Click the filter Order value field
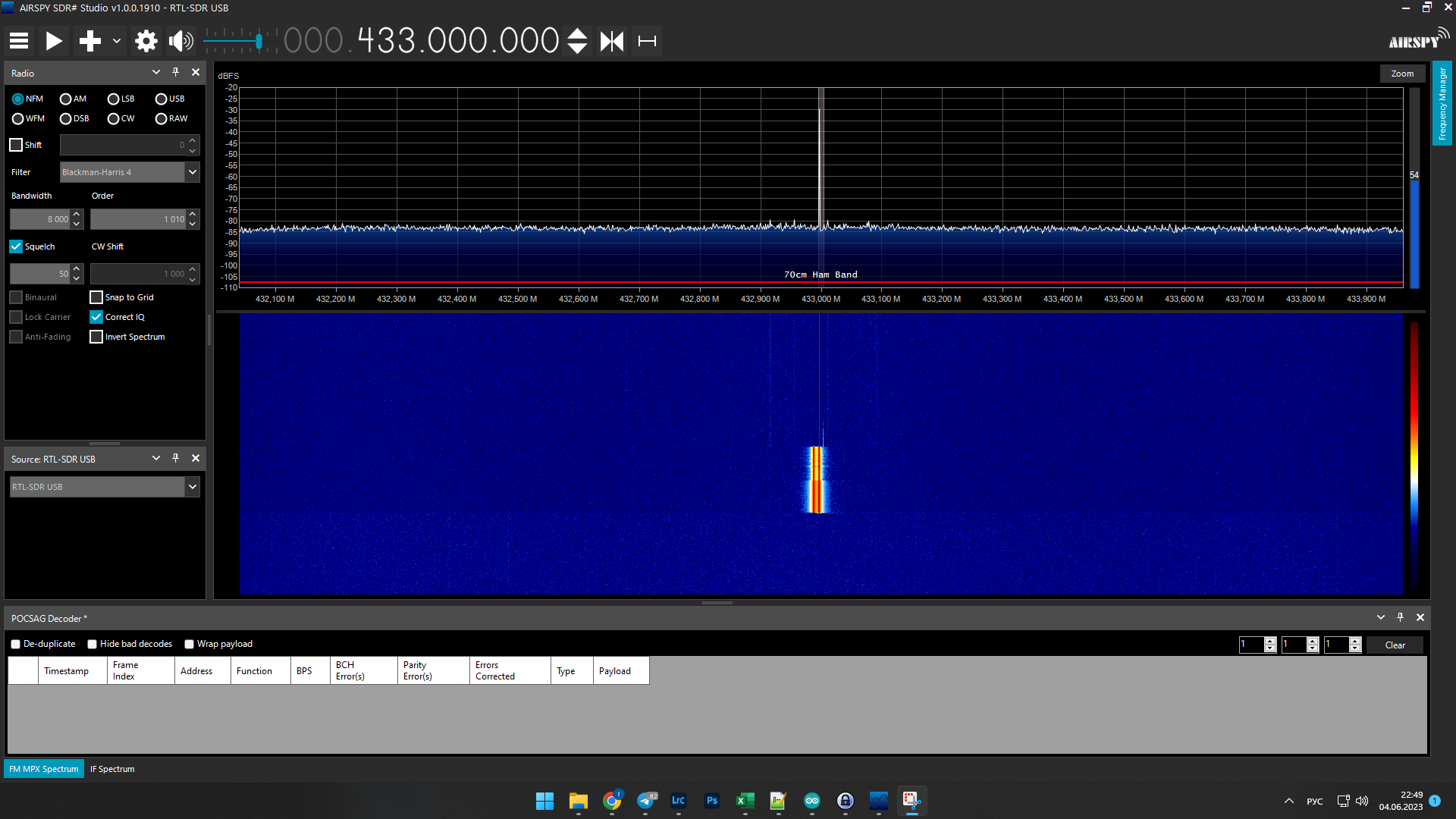 (138, 219)
